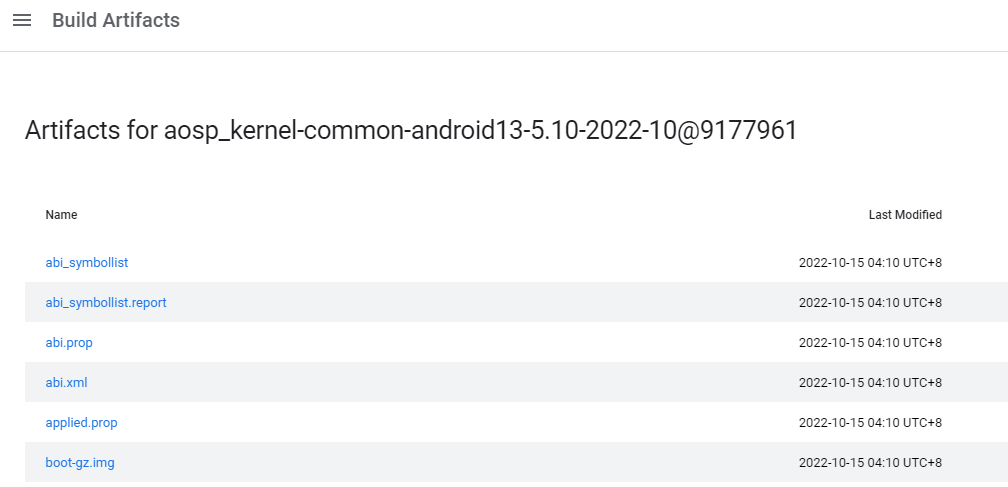1008x487 pixels.
Task: Click the abi_symbollist last modified timestamp
Action: point(870,262)
